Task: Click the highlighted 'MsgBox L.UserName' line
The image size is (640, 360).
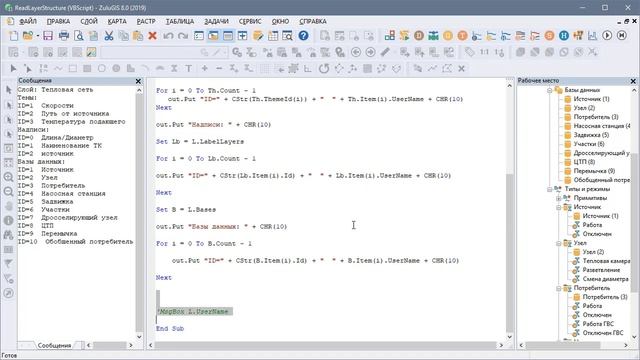Action: point(195,311)
